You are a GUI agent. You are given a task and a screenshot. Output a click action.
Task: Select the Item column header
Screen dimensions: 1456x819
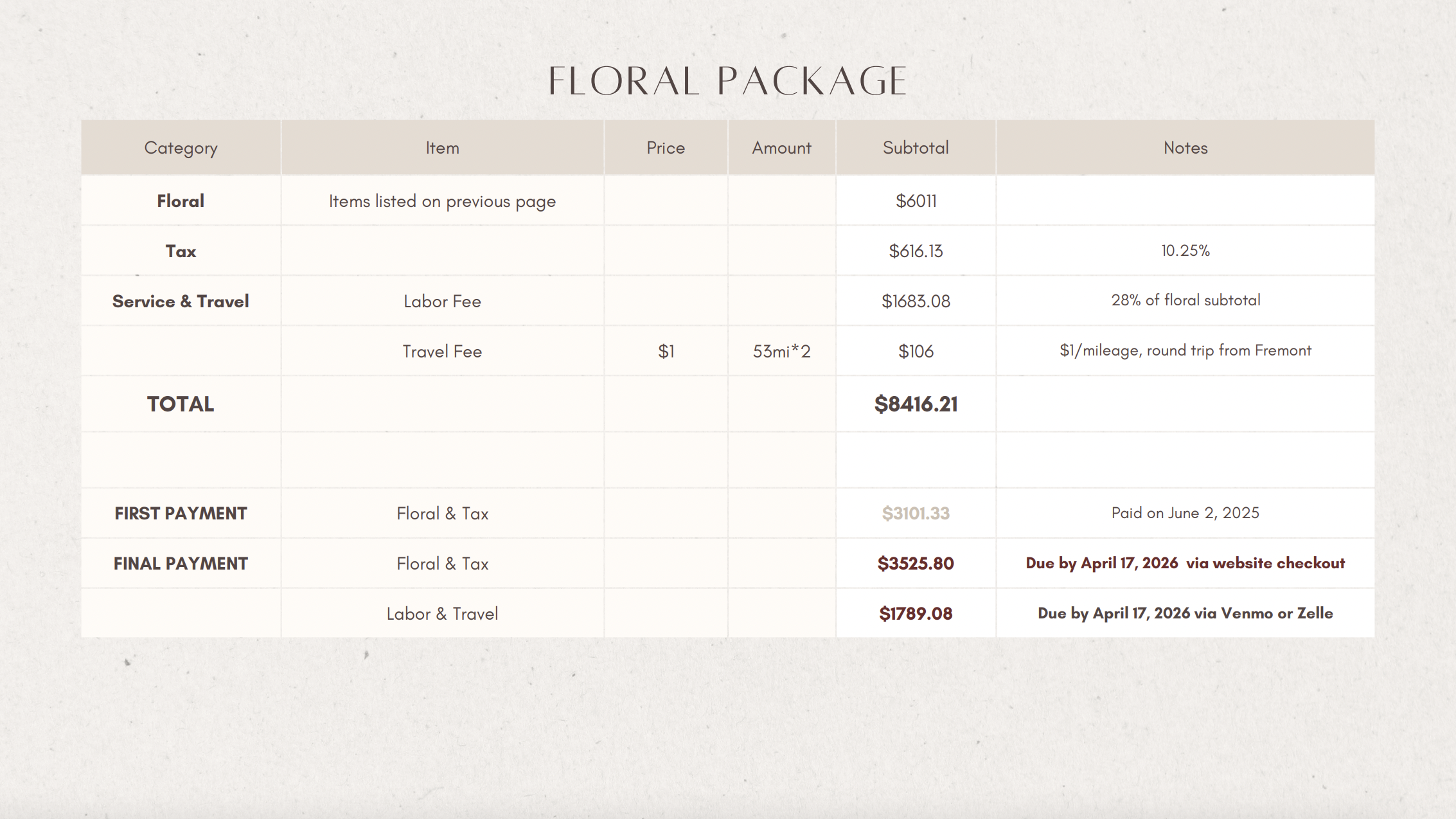coord(442,148)
